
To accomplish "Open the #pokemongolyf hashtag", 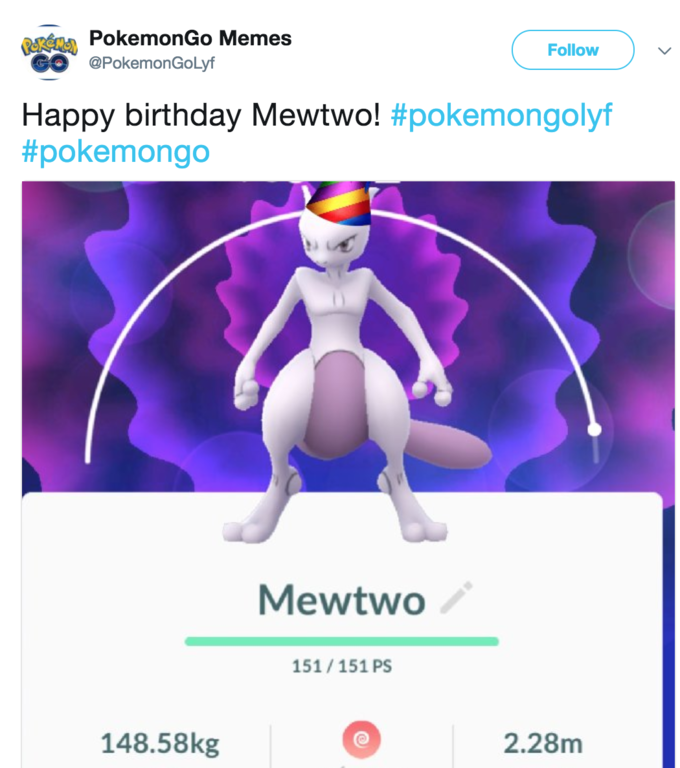I will (501, 116).
